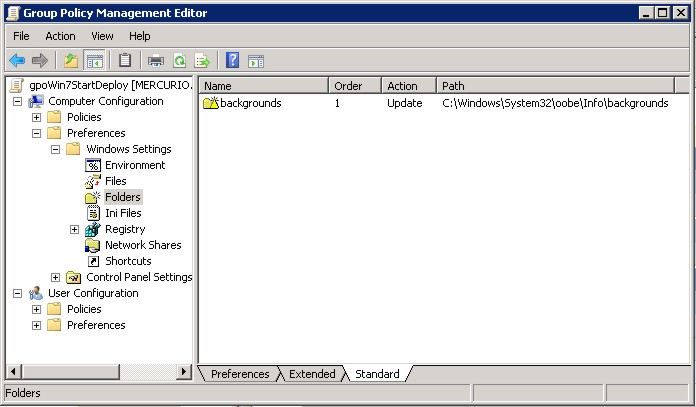
Task: Click the Refresh toolbar icon
Action: [180, 60]
